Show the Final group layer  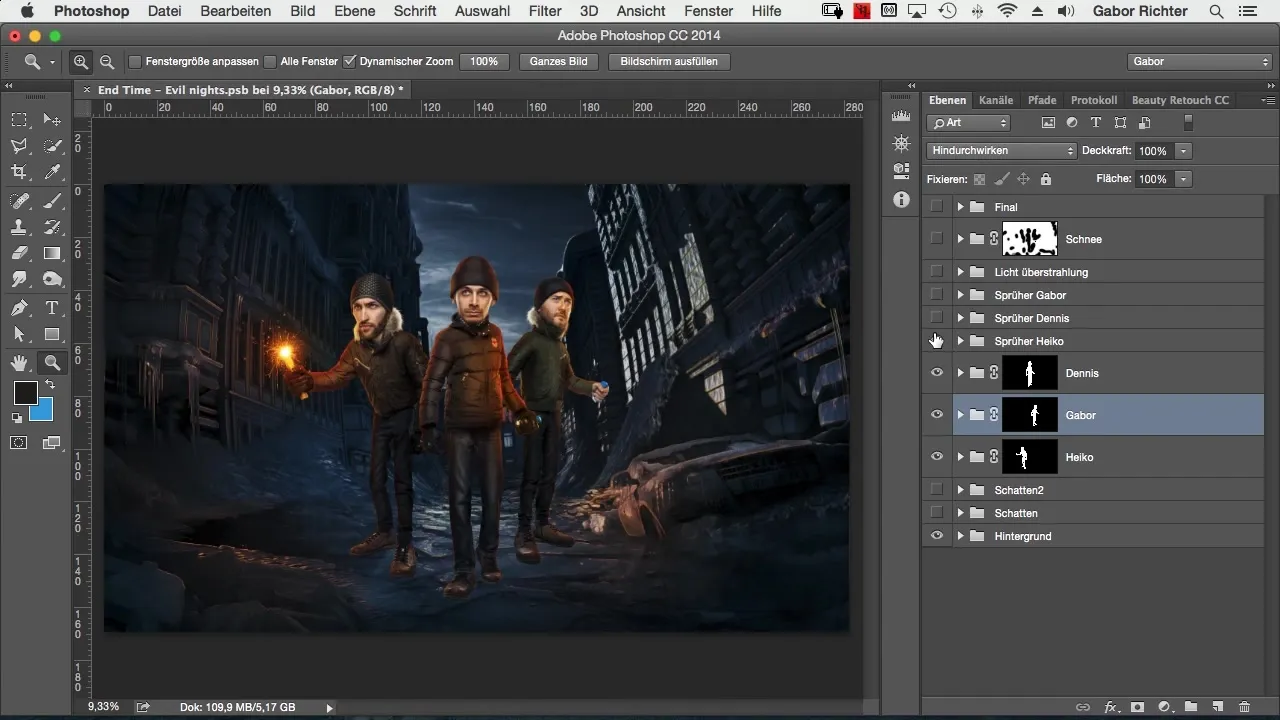[936, 207]
